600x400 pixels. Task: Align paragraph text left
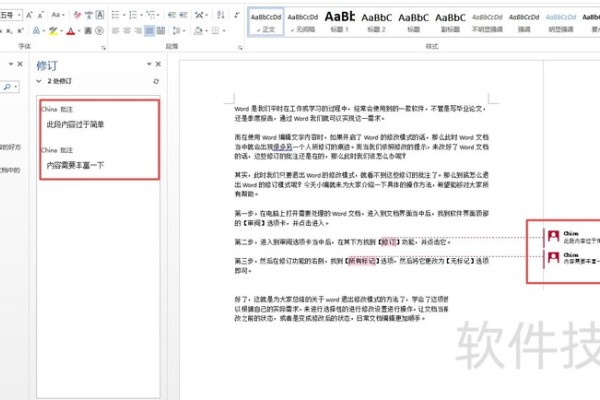click(x=116, y=31)
